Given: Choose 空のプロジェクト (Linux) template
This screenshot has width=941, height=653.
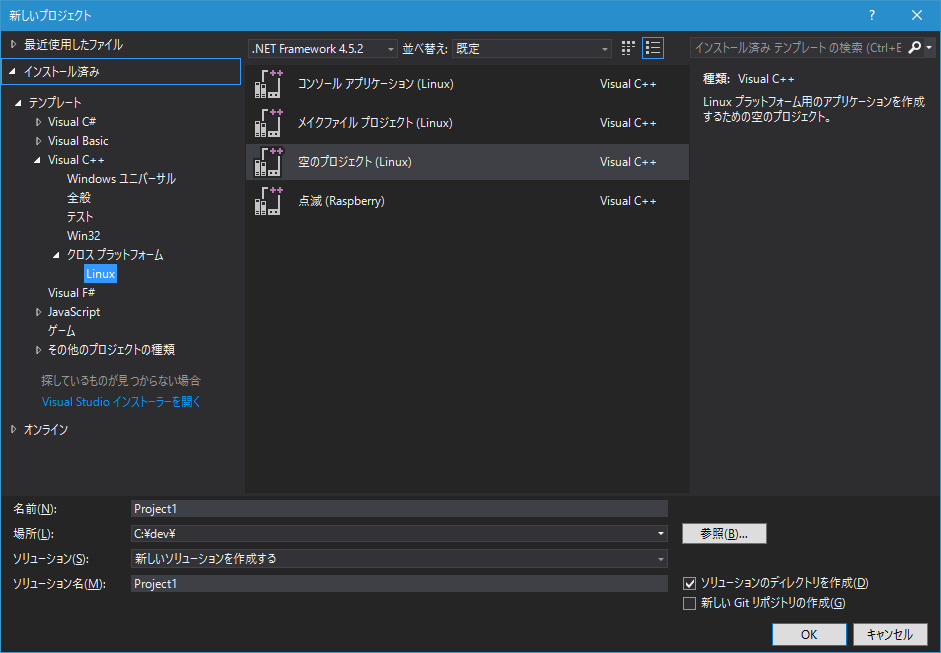Looking at the screenshot, I should point(467,162).
